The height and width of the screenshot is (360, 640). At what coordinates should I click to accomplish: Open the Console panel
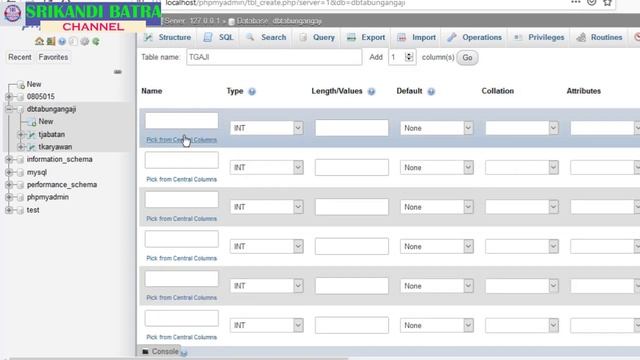(x=165, y=351)
